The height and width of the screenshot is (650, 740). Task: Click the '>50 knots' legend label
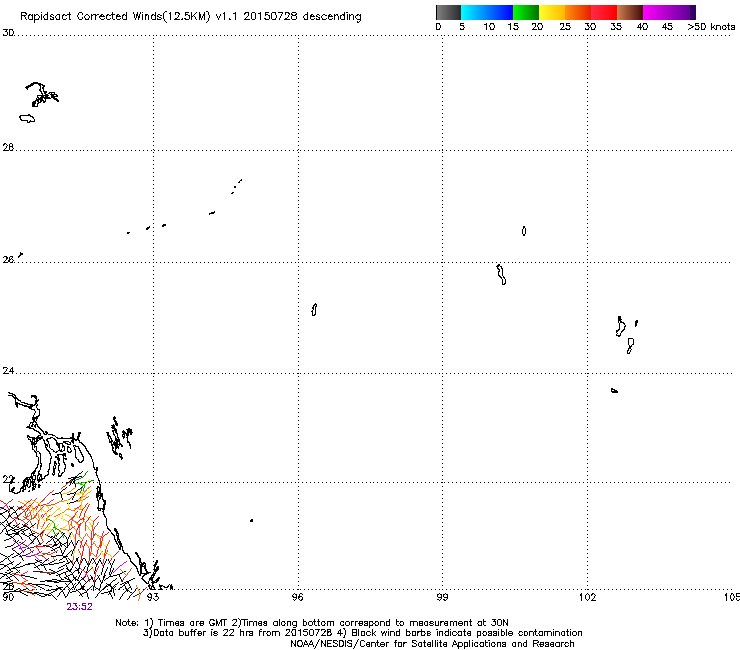[x=711, y=27]
